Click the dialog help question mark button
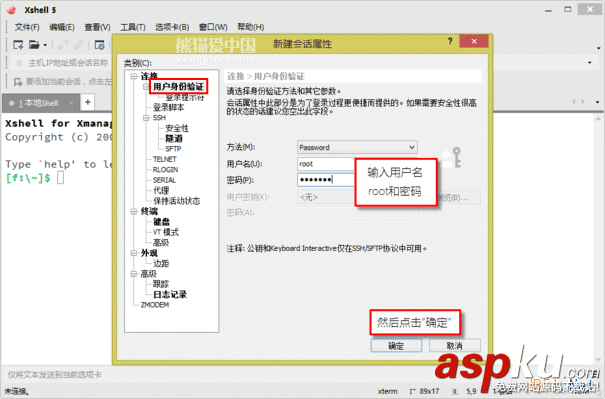This screenshot has width=605, height=399. click(450, 41)
